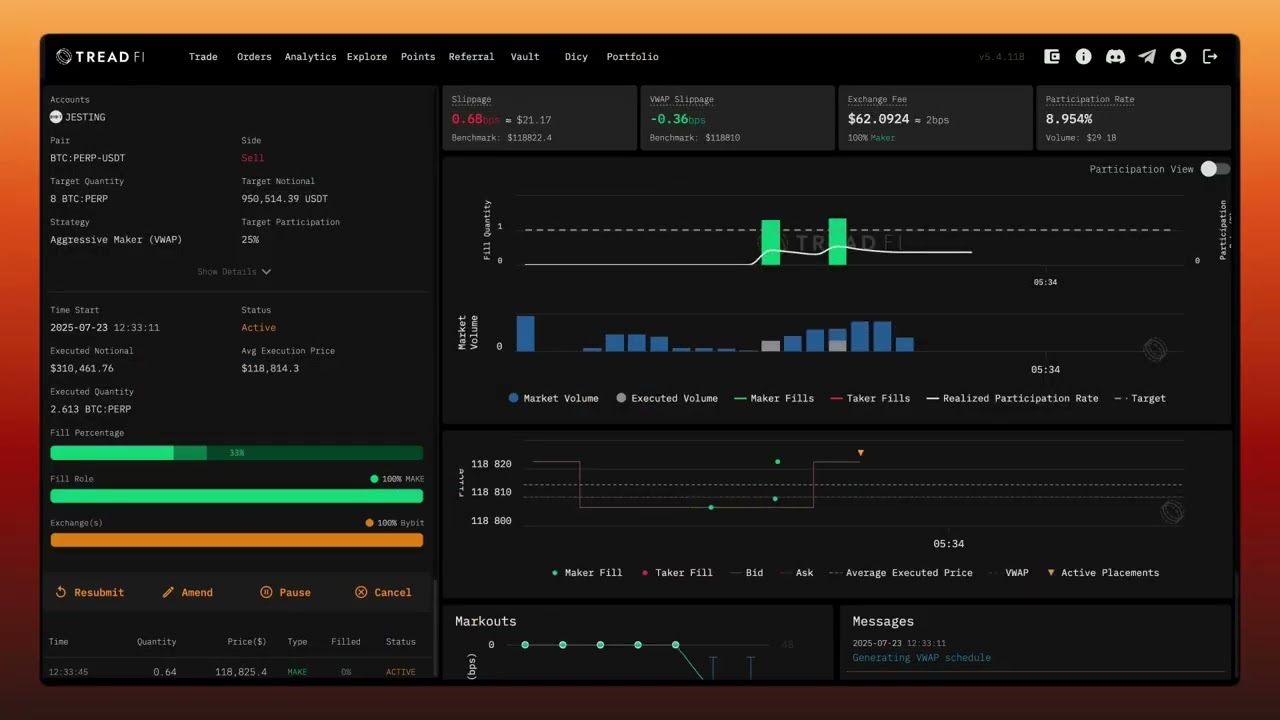Click the Cancel button label
This screenshot has height=720, width=1280.
[393, 593]
